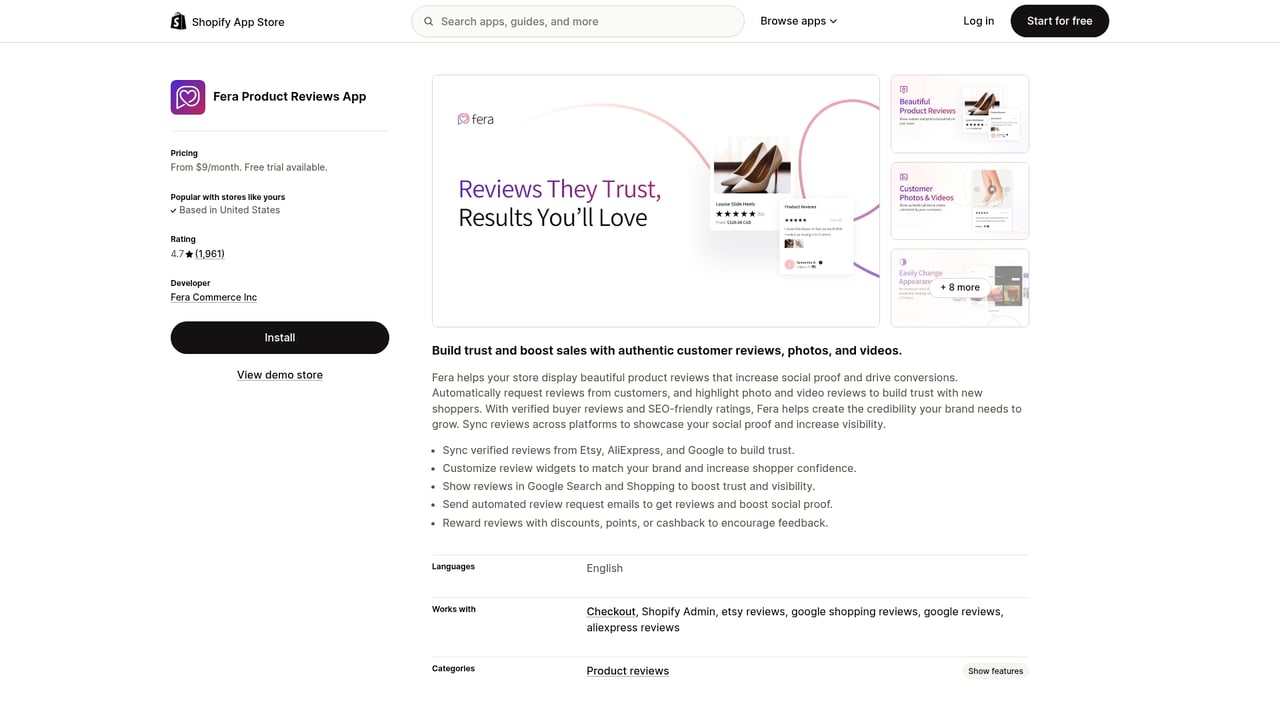Click the Easily Change Appearance contrast icon
Viewport: 1280px width, 720px height.
click(x=903, y=263)
